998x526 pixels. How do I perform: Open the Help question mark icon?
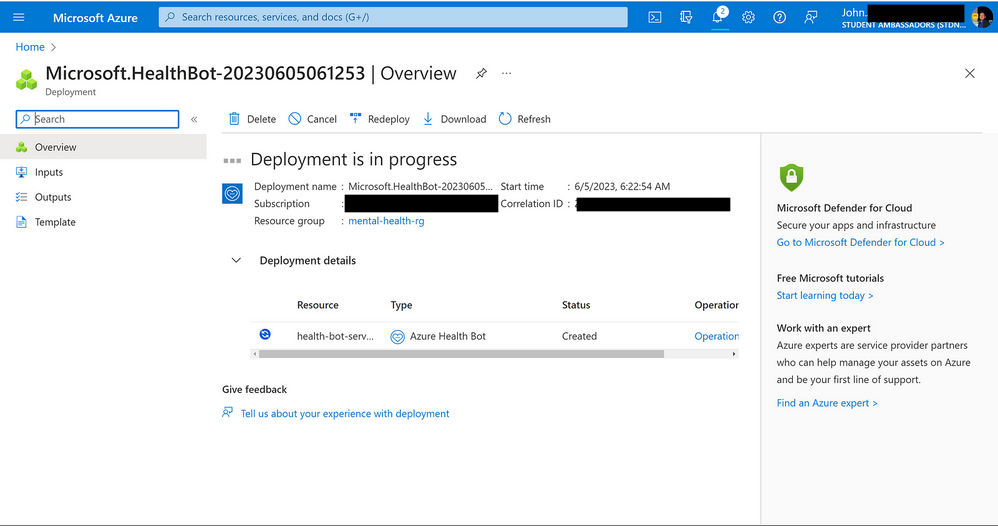click(780, 17)
